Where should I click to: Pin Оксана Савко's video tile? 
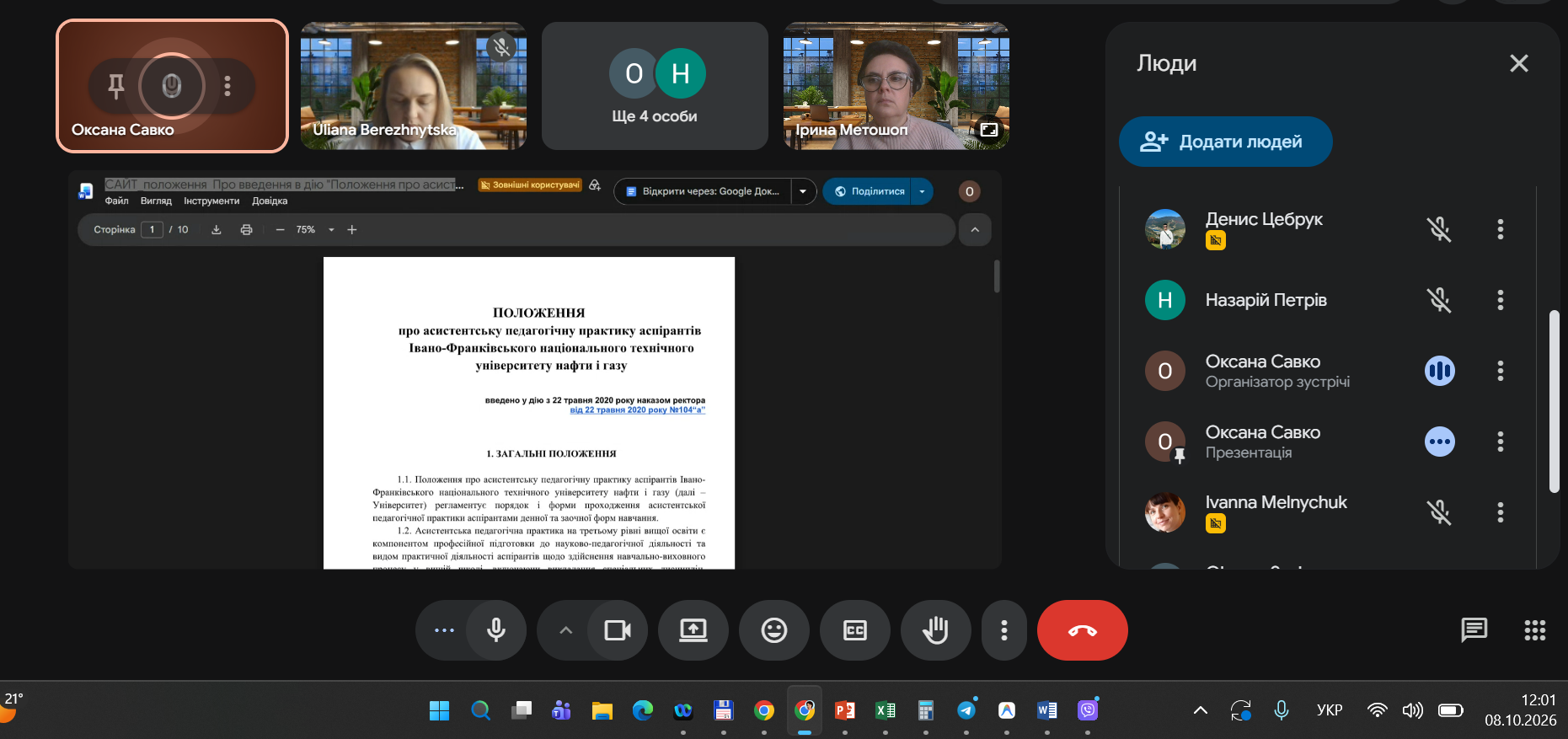point(116,85)
